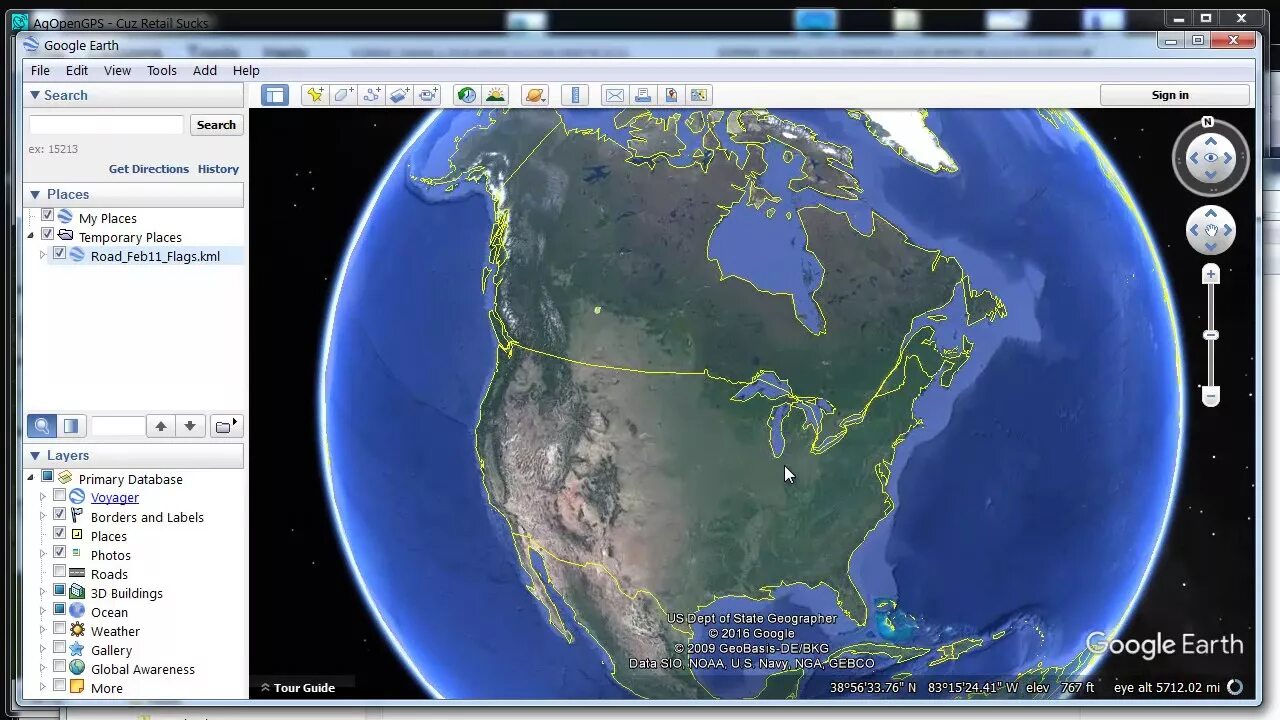The height and width of the screenshot is (720, 1280).
Task: Zoom out with the minus button
Action: pos(1211,397)
